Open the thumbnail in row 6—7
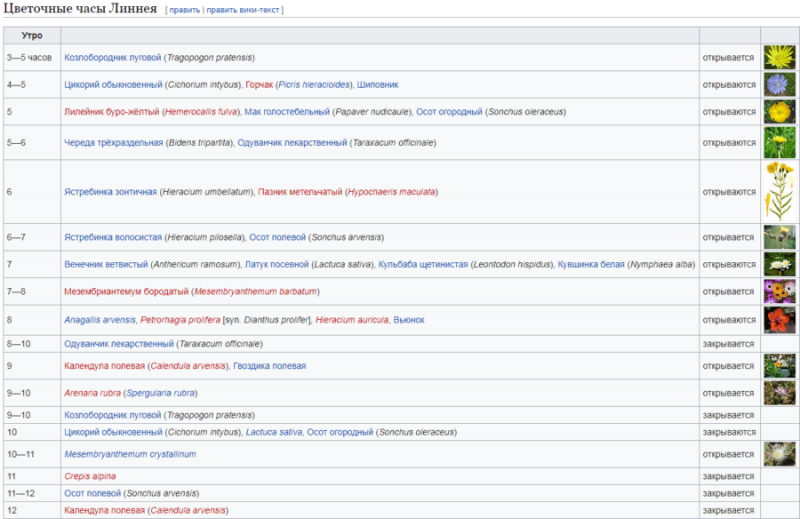This screenshot has width=800, height=519. click(x=780, y=237)
